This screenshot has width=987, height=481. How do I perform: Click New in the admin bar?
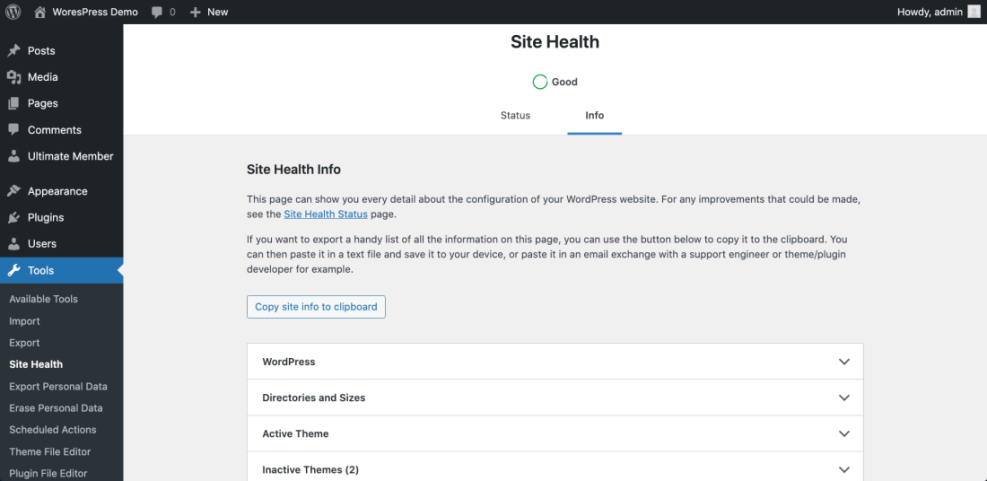[218, 12]
